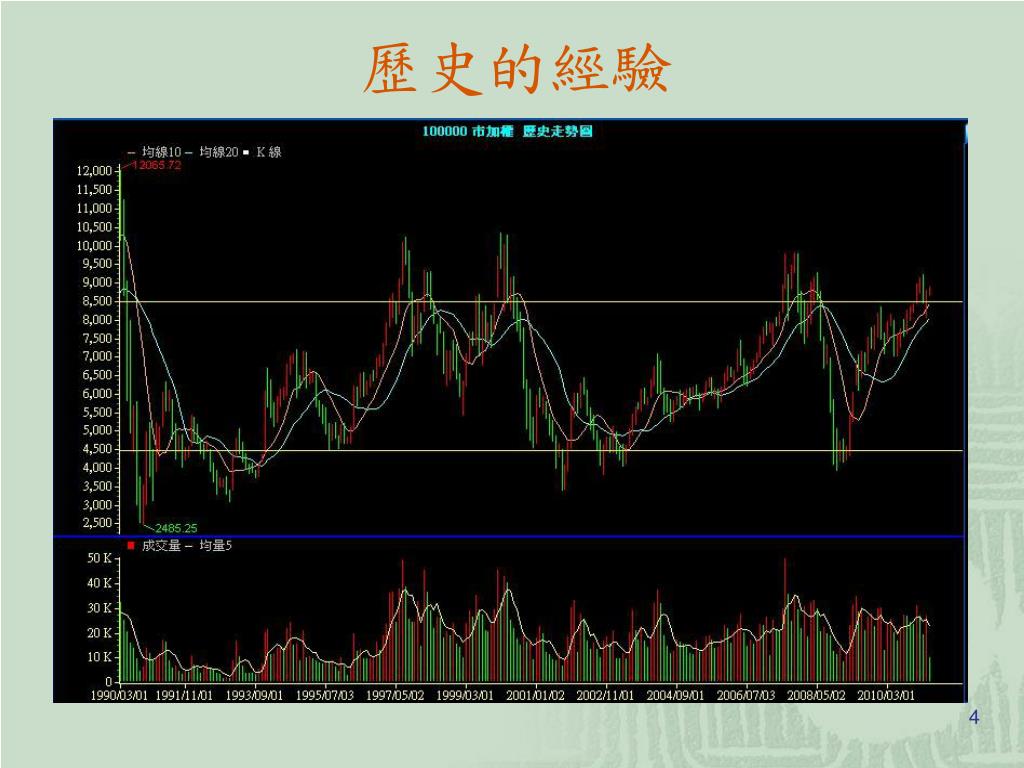Click the 9,500 price axis label
Image resolution: width=1024 pixels, height=768 pixels.
[97, 264]
